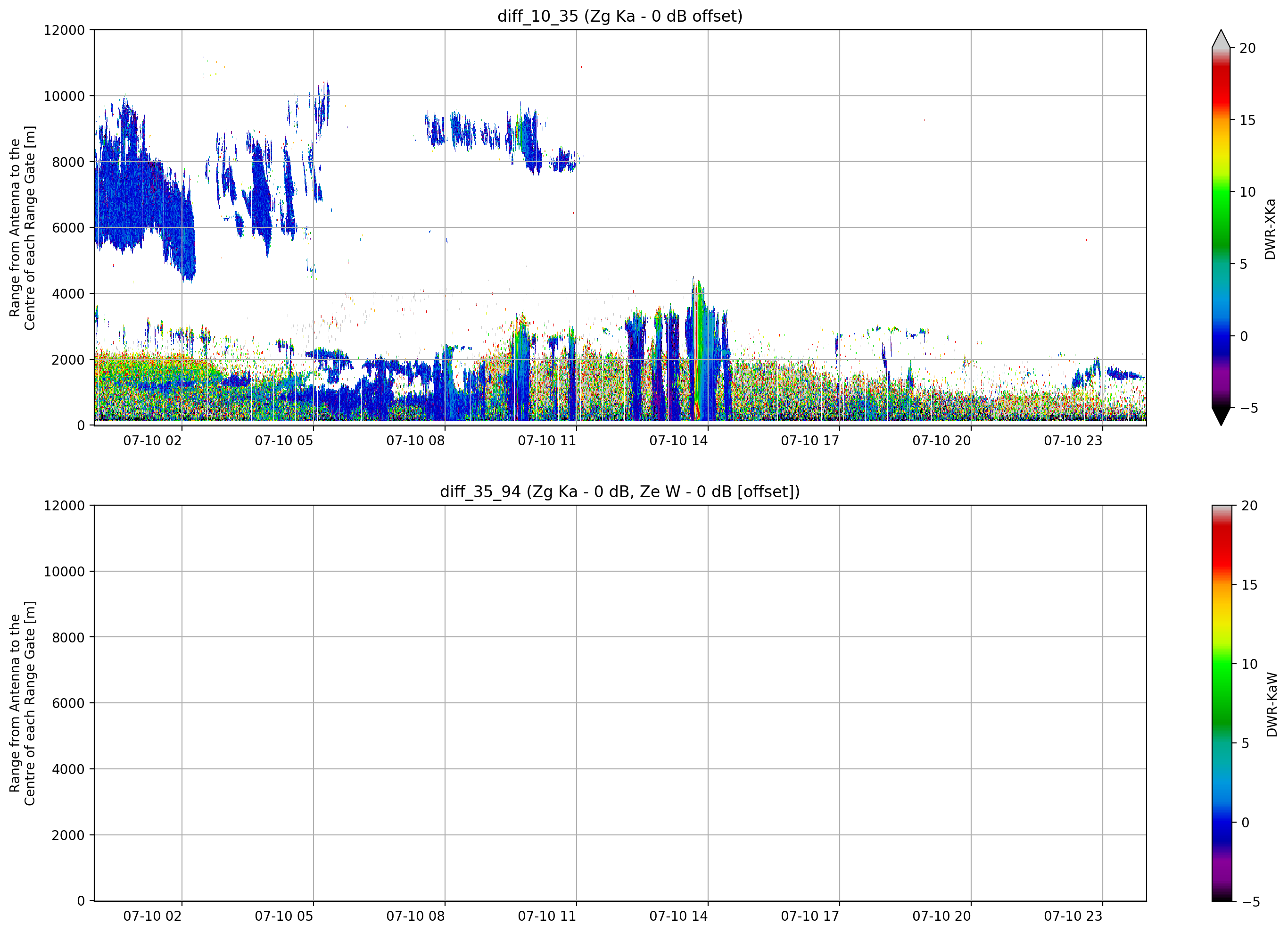
Task: Click the 12000 y-axis label on the top plot
Action: 64,30
